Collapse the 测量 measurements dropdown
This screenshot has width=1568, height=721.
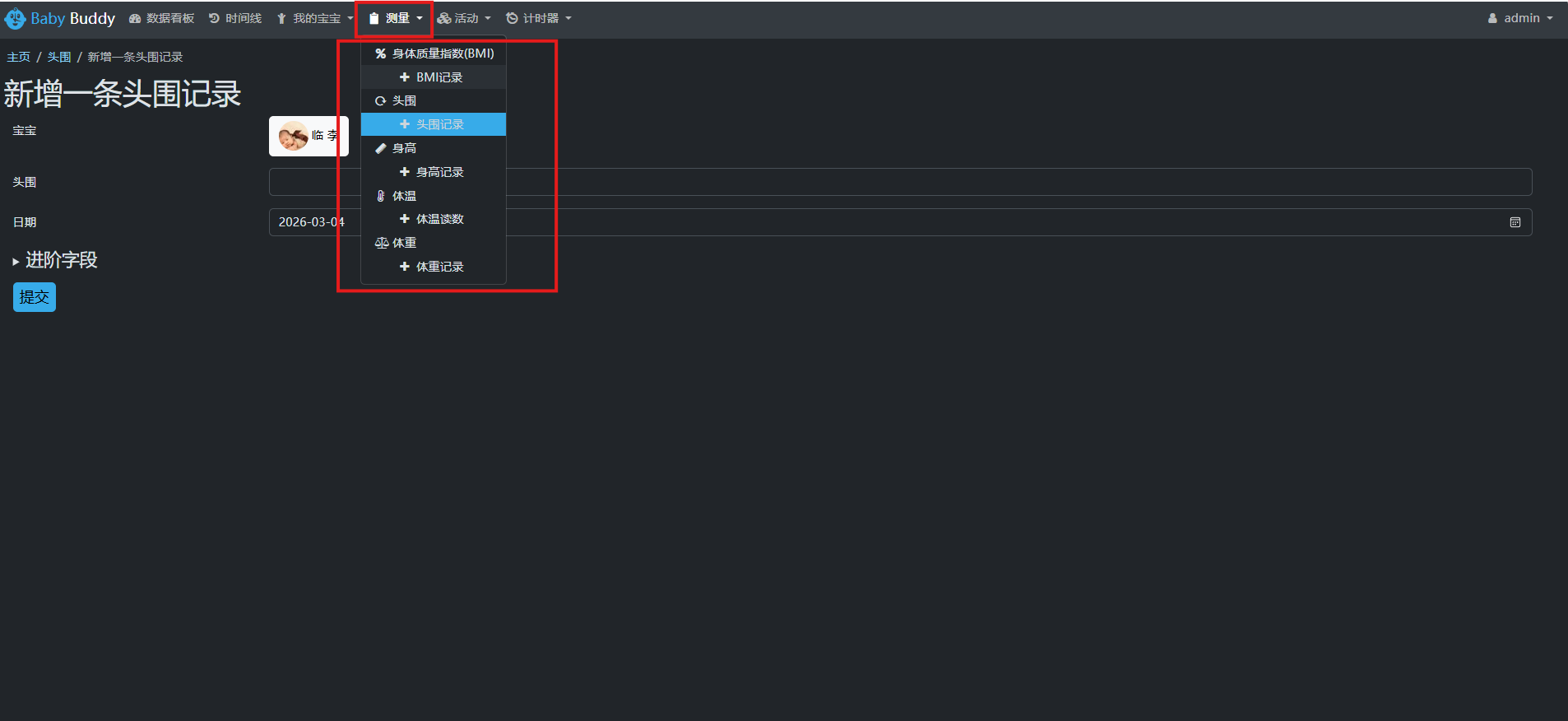[x=396, y=18]
